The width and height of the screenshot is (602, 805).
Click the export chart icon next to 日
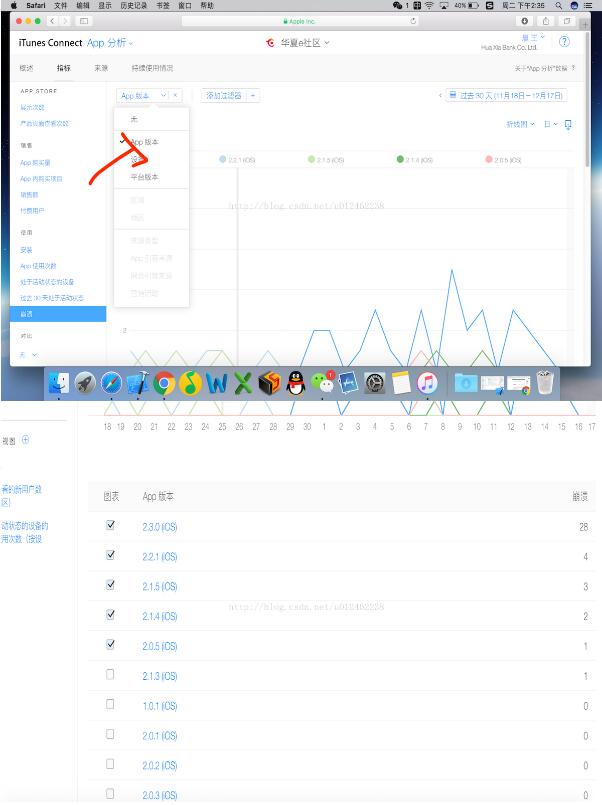tap(568, 125)
